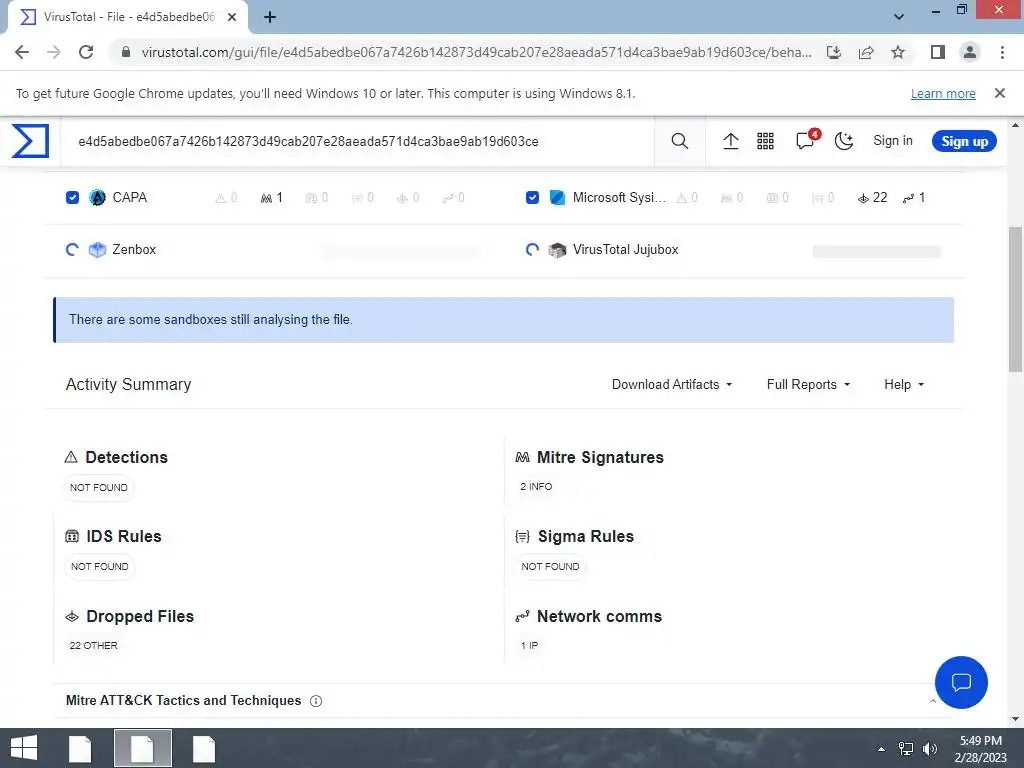The image size is (1024, 768).
Task: Click the Detections warning triangle icon
Action: [x=71, y=457]
